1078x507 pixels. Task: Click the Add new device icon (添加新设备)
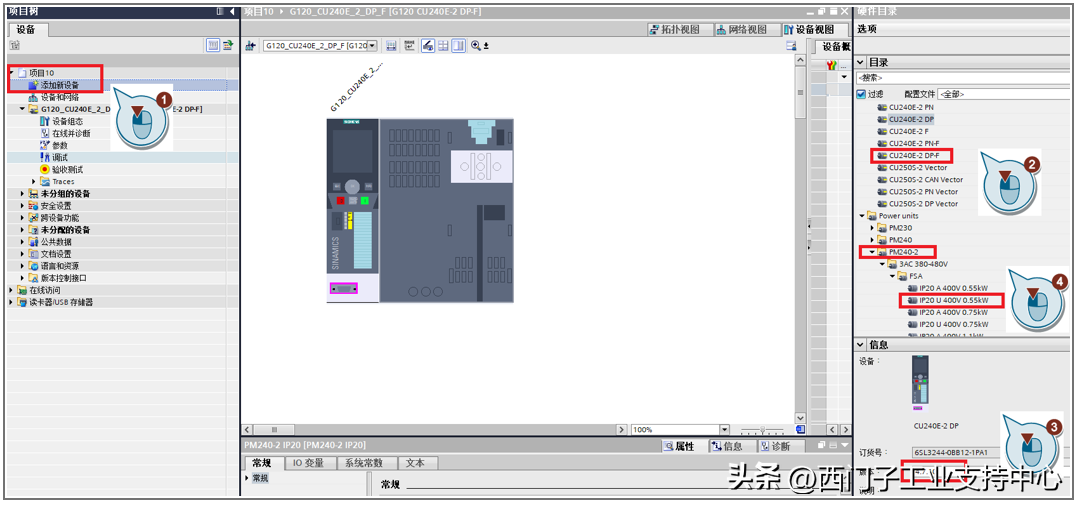[x=33, y=86]
